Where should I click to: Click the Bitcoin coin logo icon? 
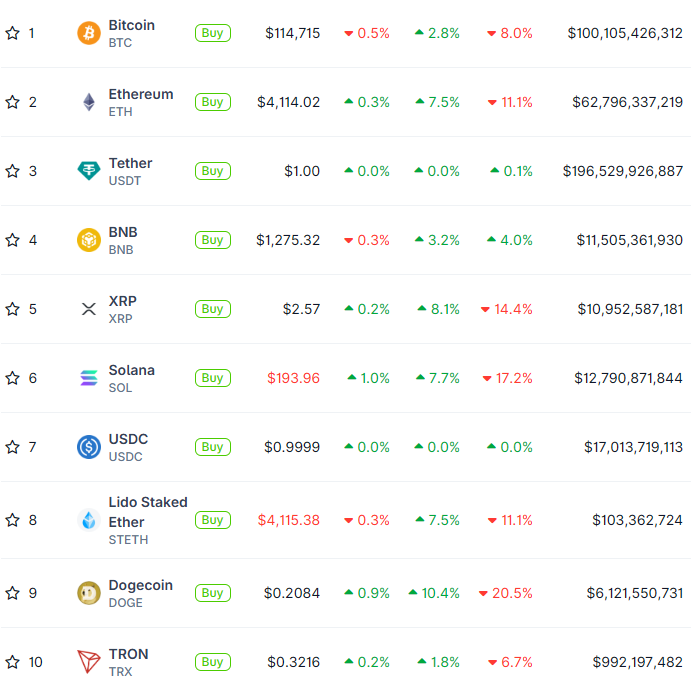pyautogui.click(x=89, y=33)
